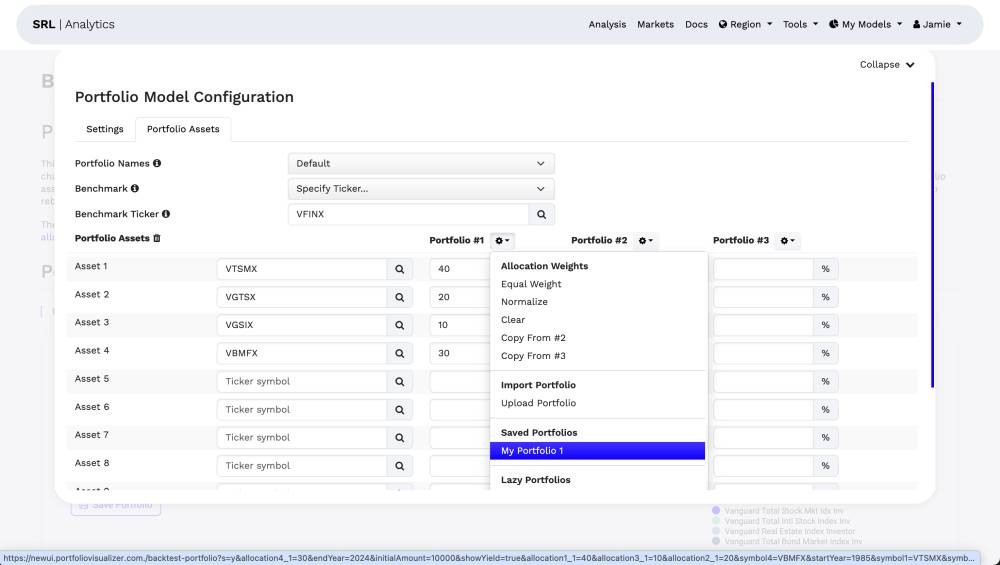Click Portfolio #3 allocation field for Asset 1

pos(763,269)
